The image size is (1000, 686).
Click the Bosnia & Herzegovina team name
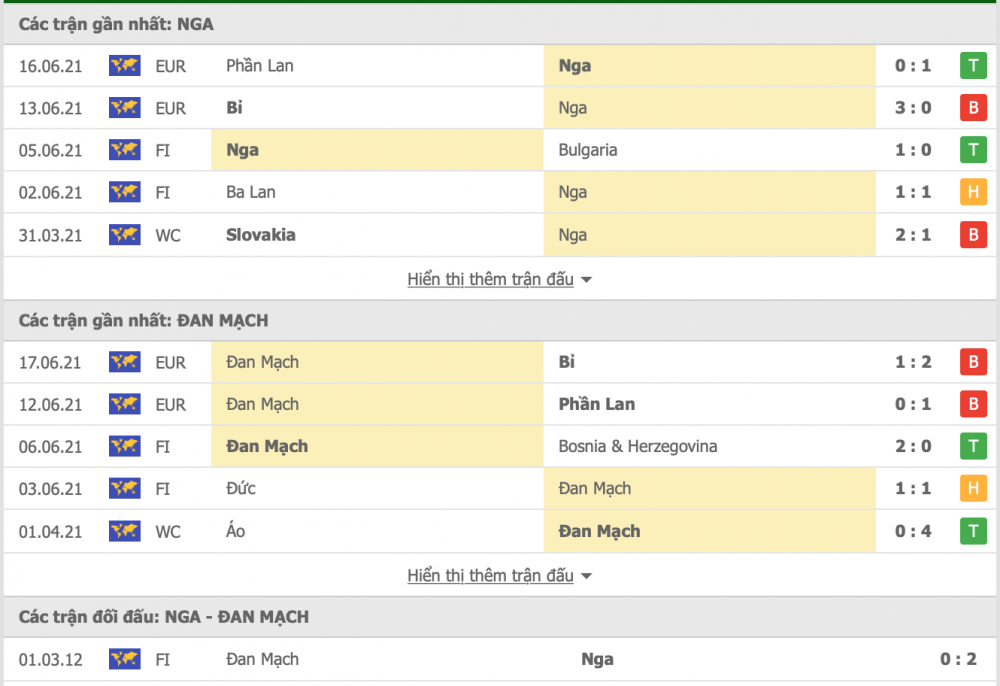tap(638, 446)
